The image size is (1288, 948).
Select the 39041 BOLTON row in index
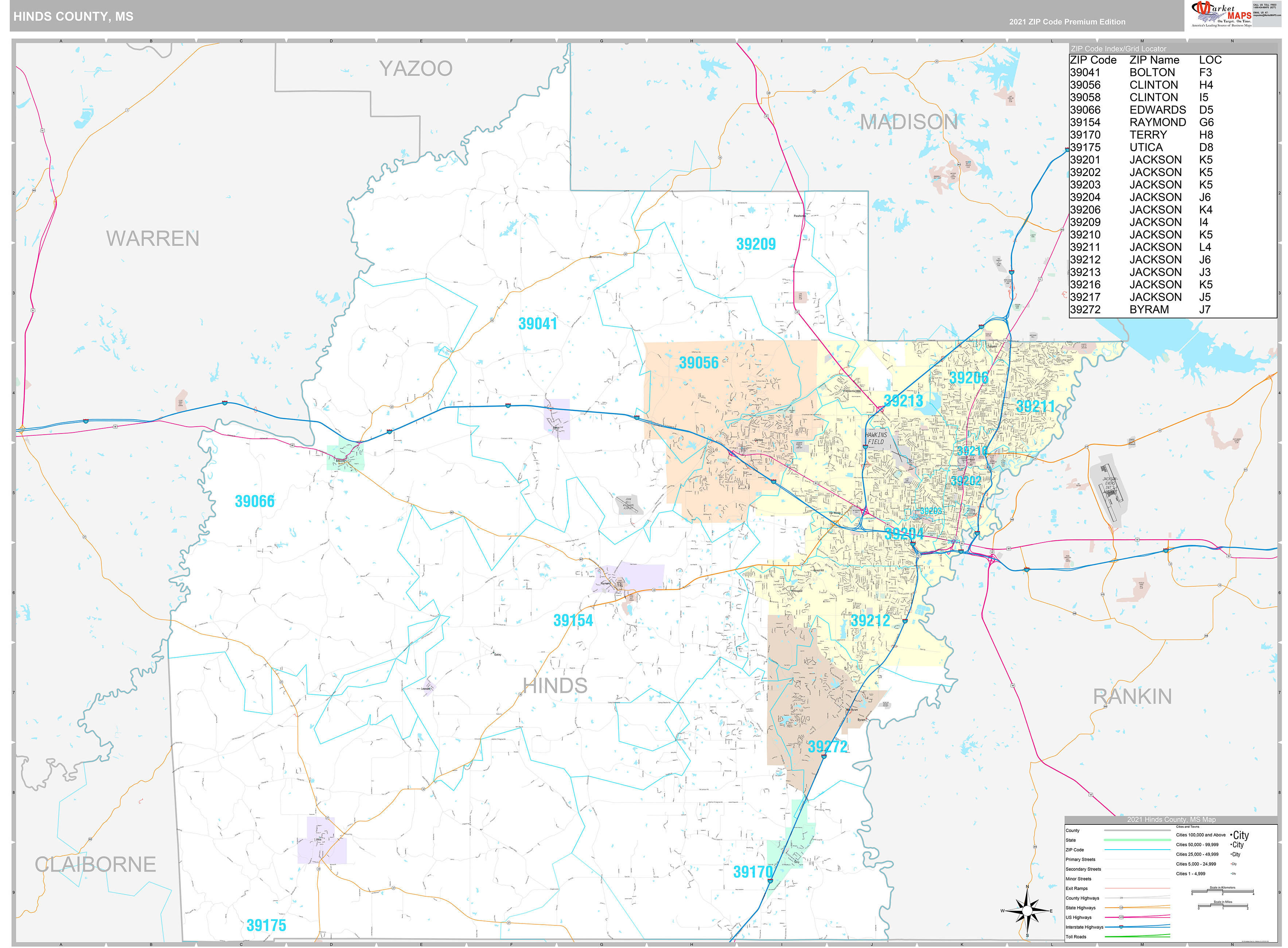coord(1147,72)
